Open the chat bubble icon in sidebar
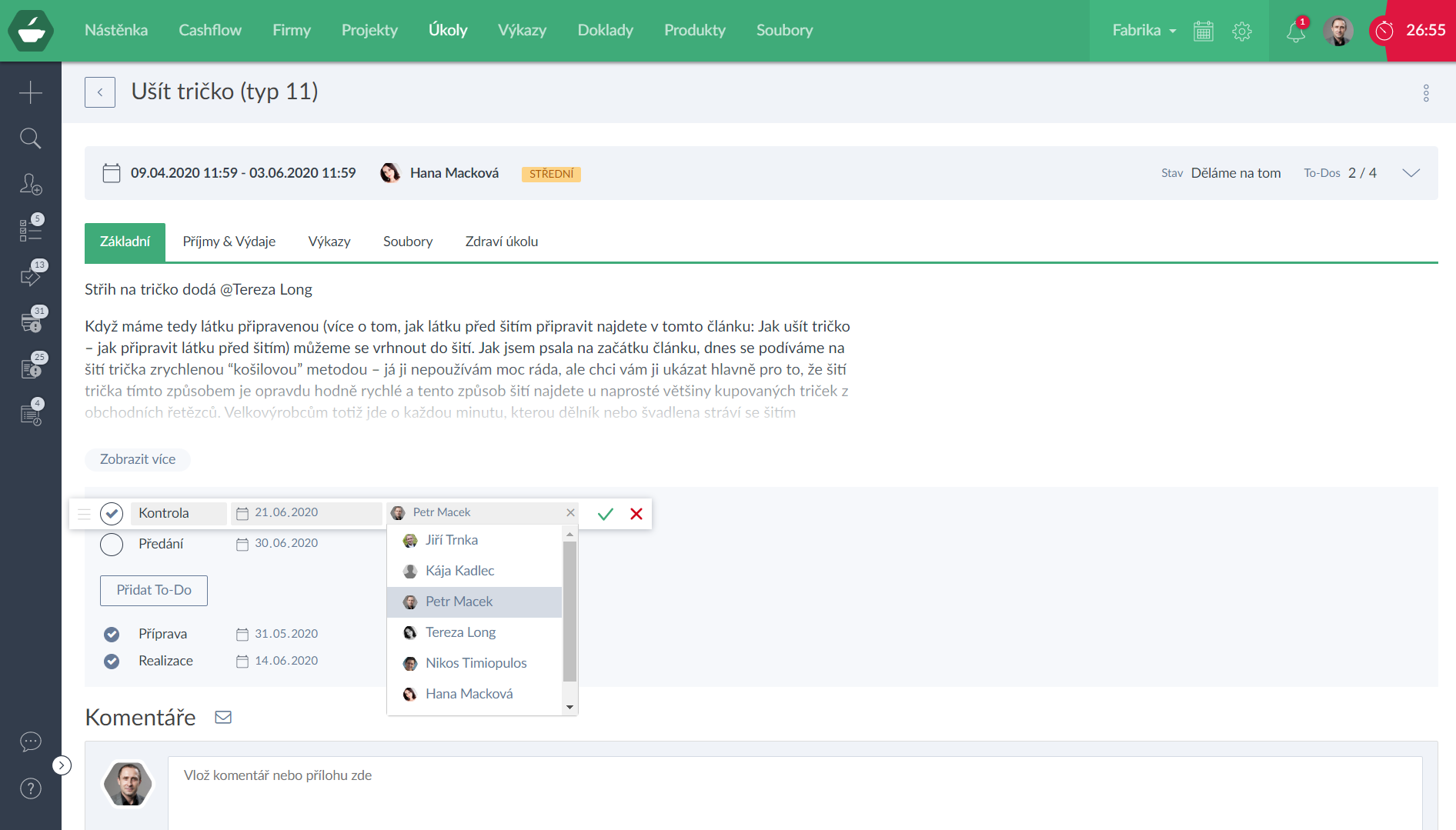The image size is (1456, 830). [30, 742]
